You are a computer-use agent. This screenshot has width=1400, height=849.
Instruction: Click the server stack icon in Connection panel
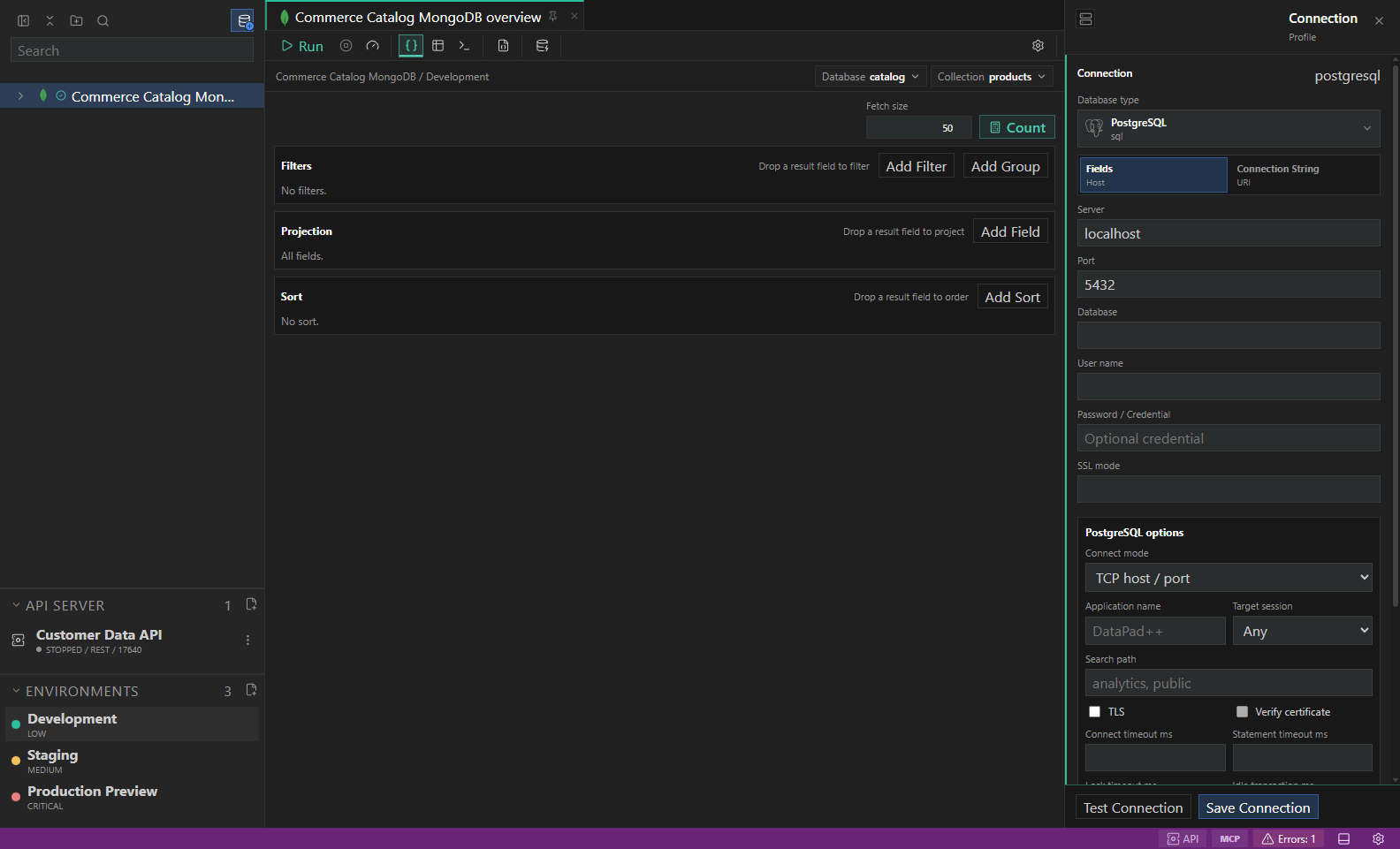(x=1086, y=19)
